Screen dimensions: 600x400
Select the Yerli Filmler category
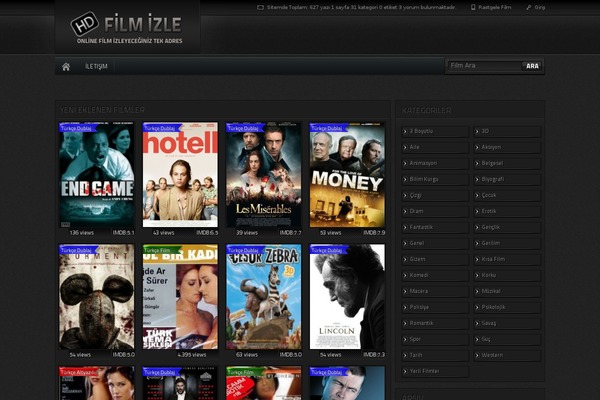(435, 372)
